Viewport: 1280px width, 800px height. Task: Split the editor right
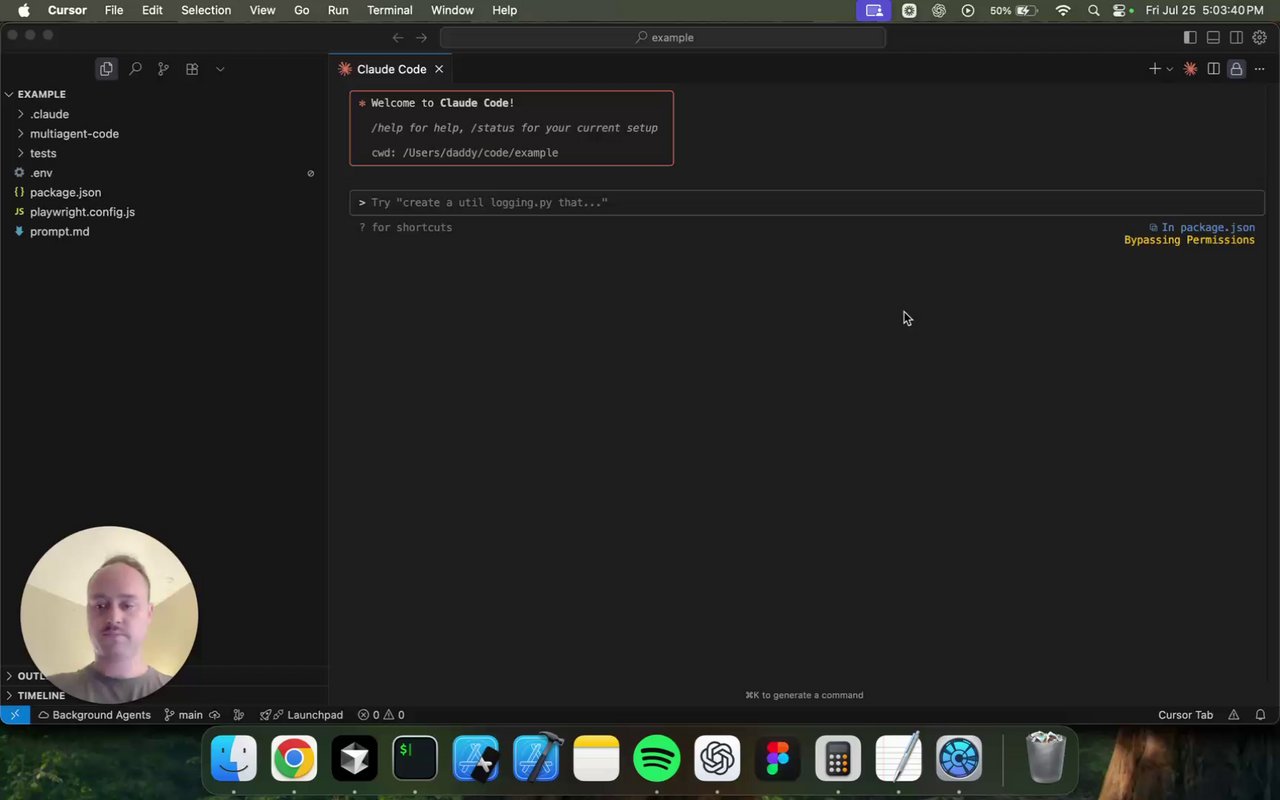click(x=1213, y=69)
